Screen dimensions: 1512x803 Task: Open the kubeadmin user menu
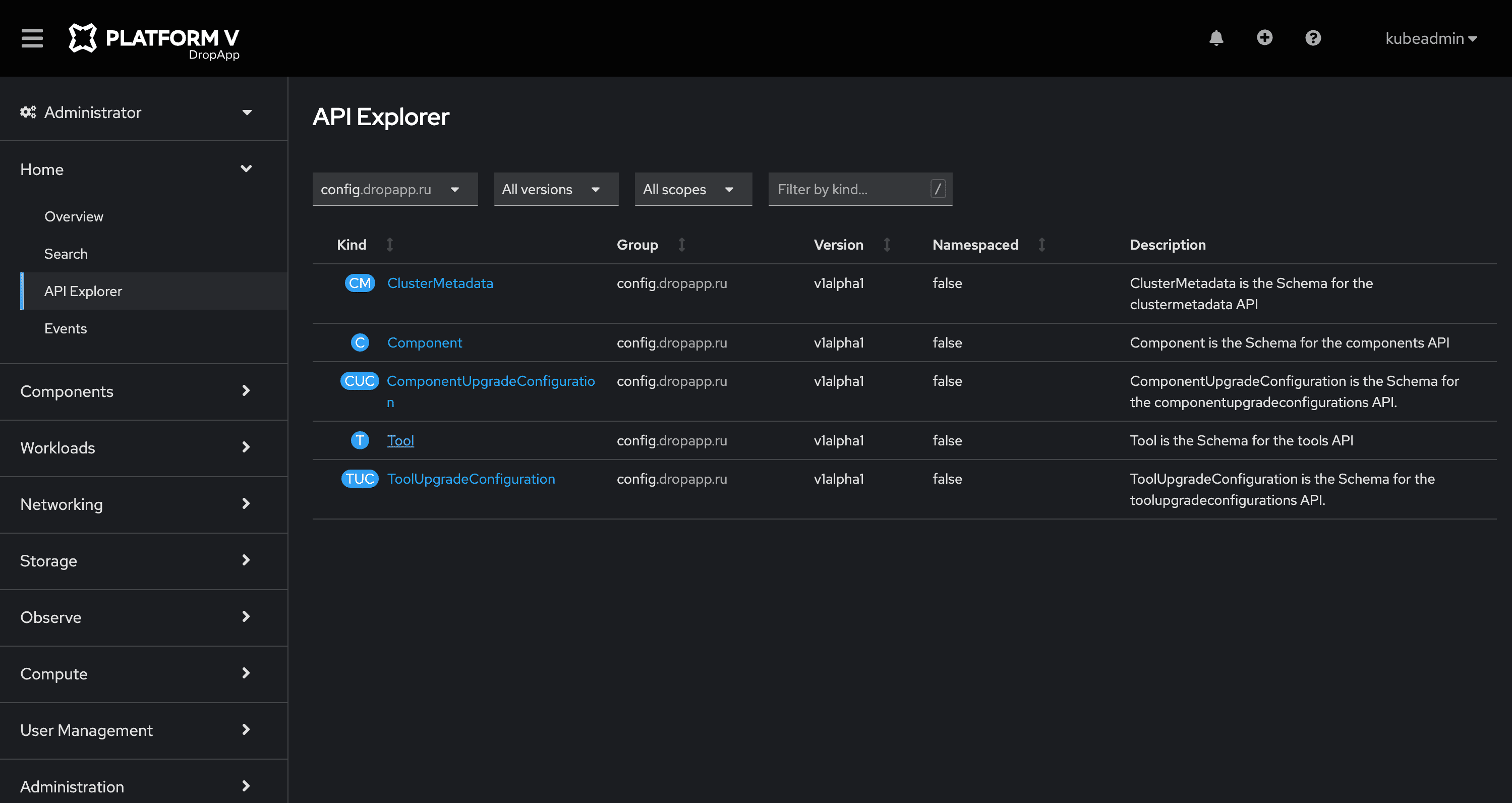[1431, 39]
